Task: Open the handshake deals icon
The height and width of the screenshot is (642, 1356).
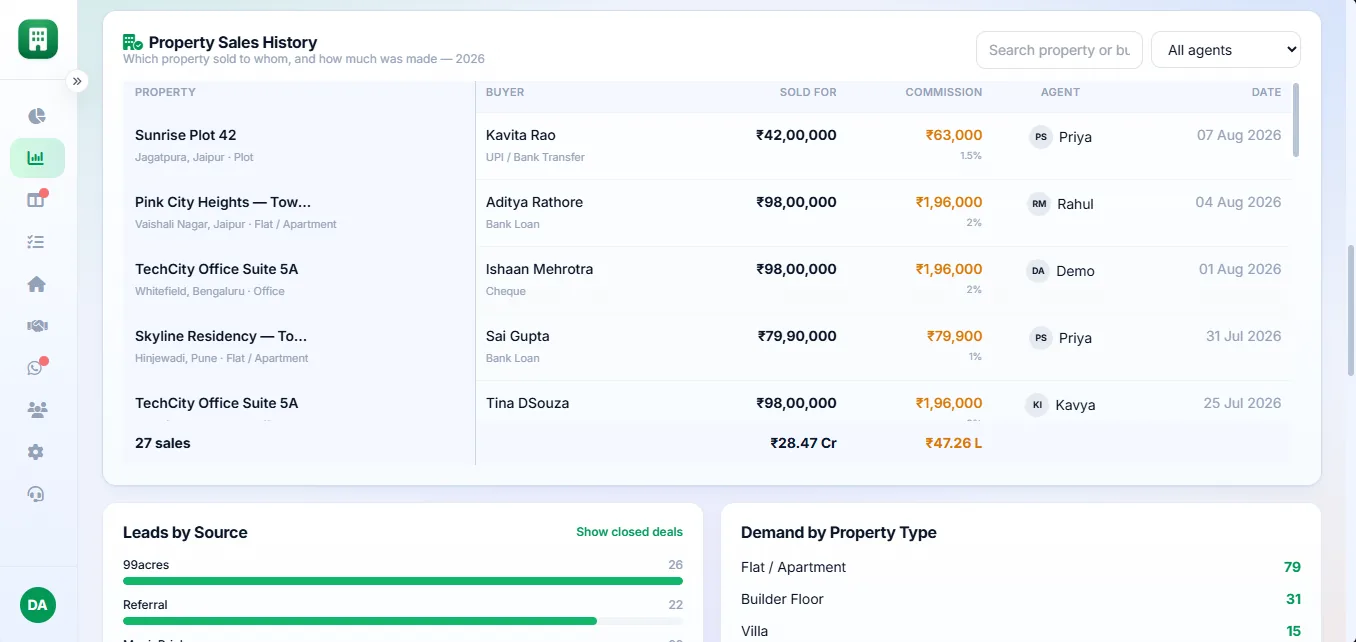Action: pos(37,326)
